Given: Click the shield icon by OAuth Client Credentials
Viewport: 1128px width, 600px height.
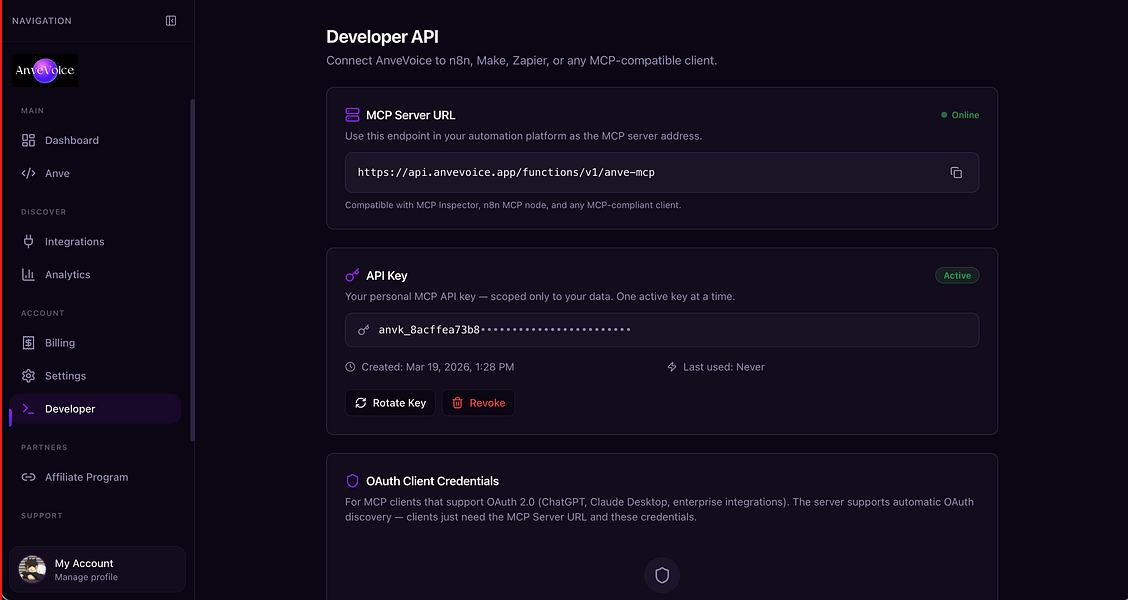Looking at the screenshot, I should [352, 481].
